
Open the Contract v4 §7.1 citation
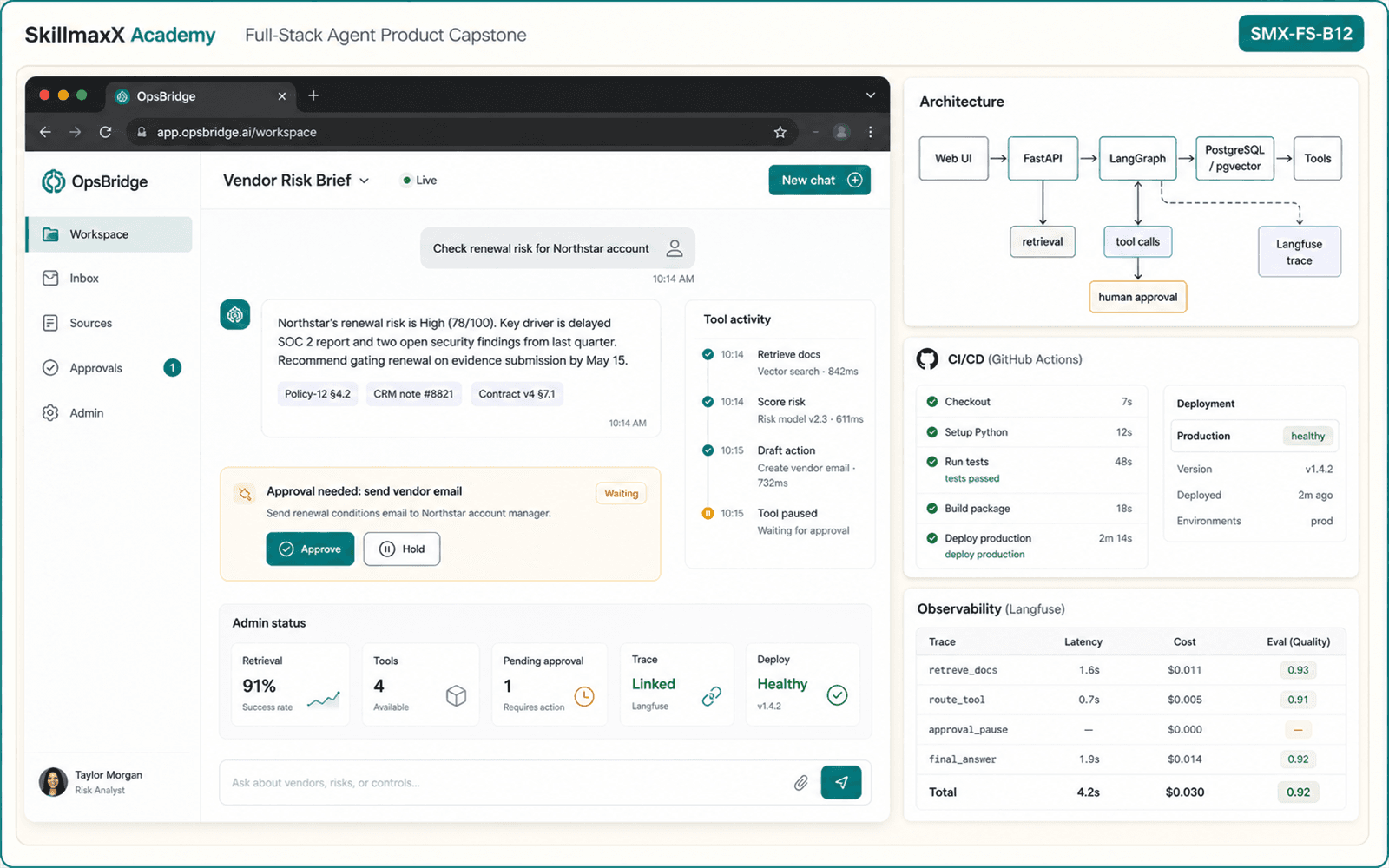point(517,394)
